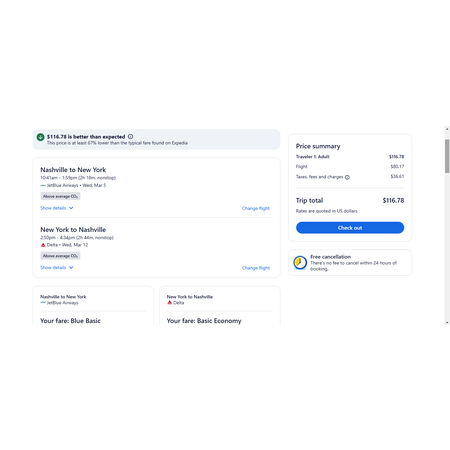The image size is (450, 450).
Task: Change the Nashville to New York flight
Action: [x=256, y=208]
